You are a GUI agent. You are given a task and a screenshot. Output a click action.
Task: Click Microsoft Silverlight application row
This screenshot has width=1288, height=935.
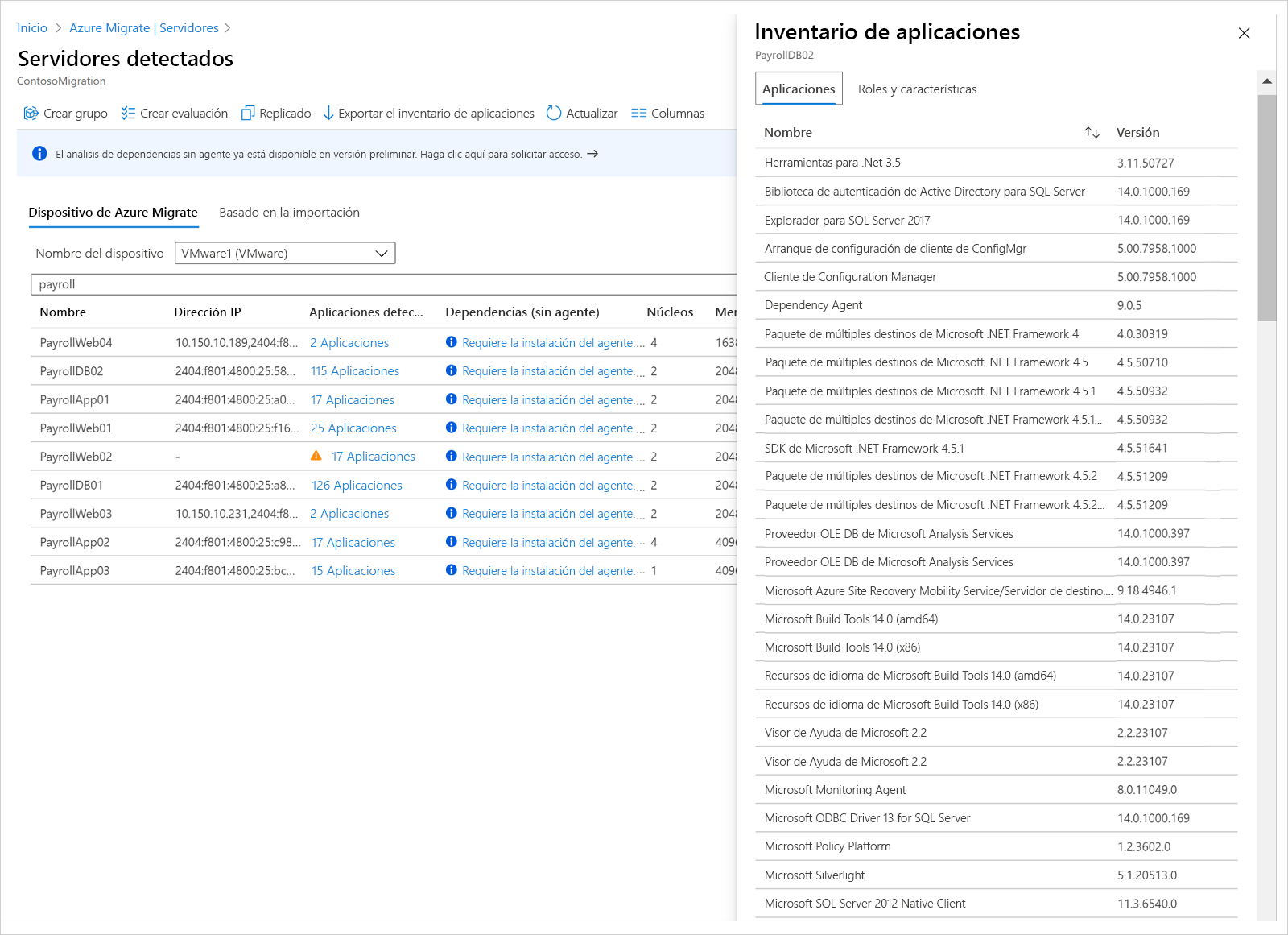pos(996,875)
